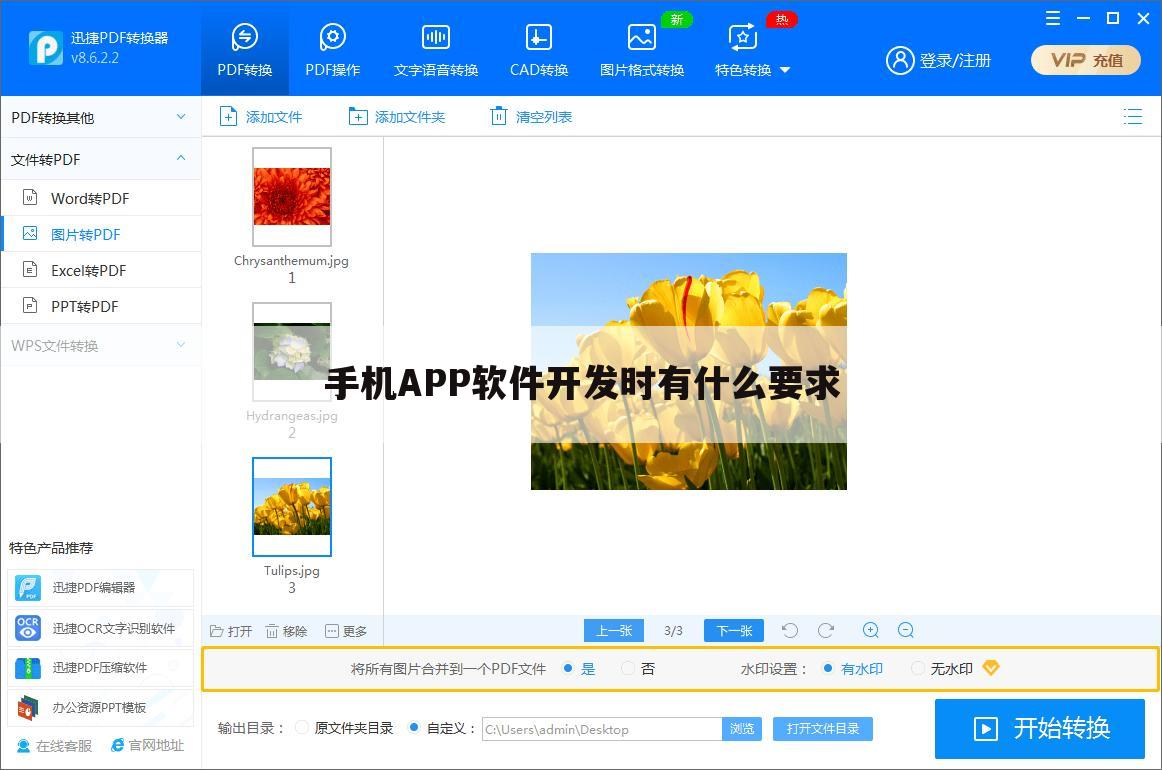The width and height of the screenshot is (1162, 770).
Task: Open 图片格式转换 tab
Action: coord(642,50)
